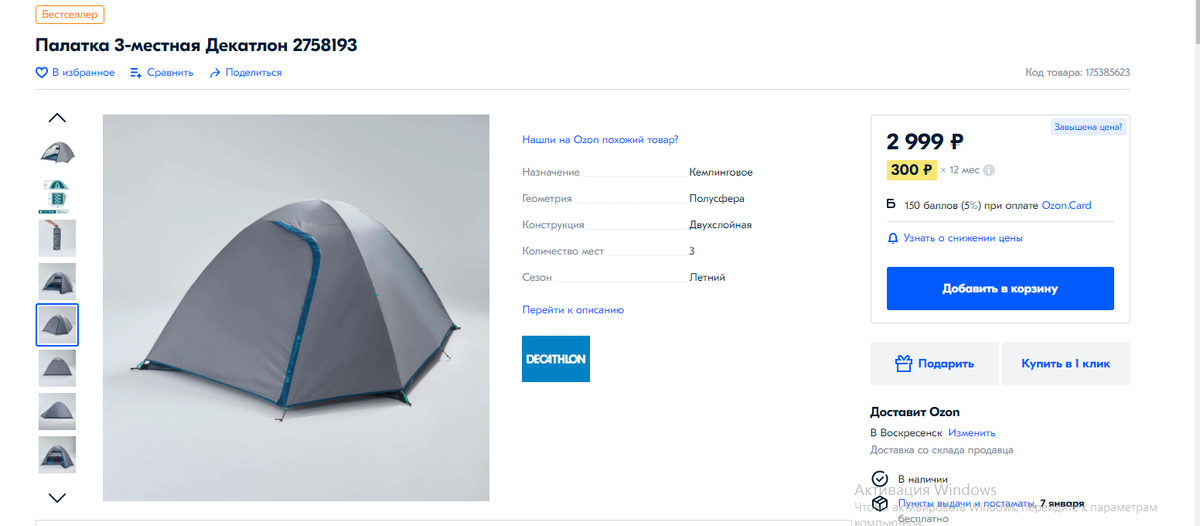Click the Compare list icon

pyautogui.click(x=136, y=73)
